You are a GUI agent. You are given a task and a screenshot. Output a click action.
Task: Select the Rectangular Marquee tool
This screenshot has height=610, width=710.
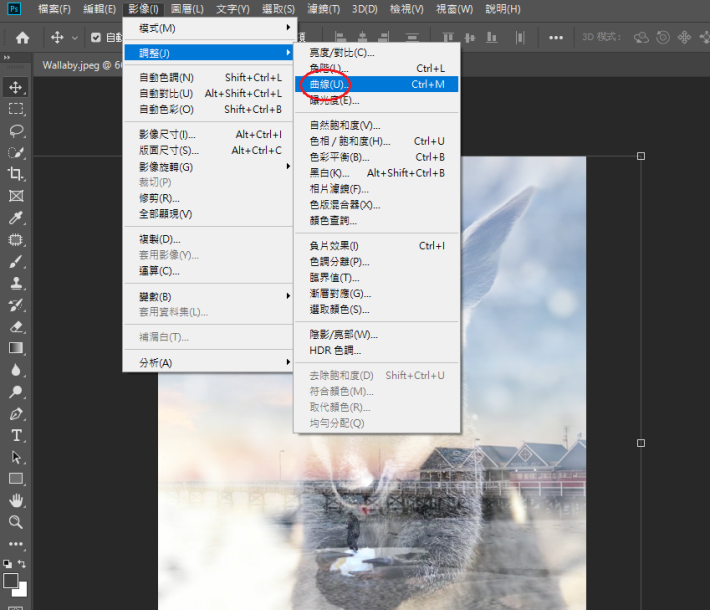(x=16, y=109)
